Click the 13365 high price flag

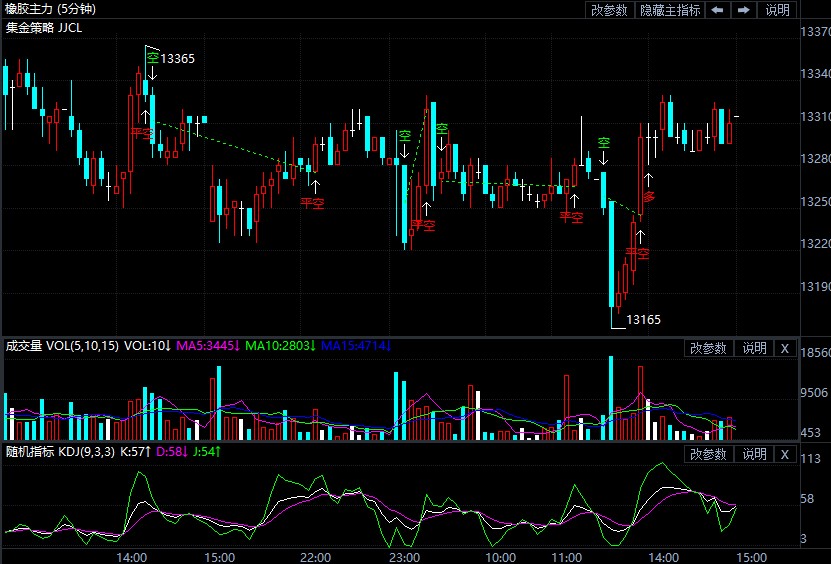pos(176,59)
